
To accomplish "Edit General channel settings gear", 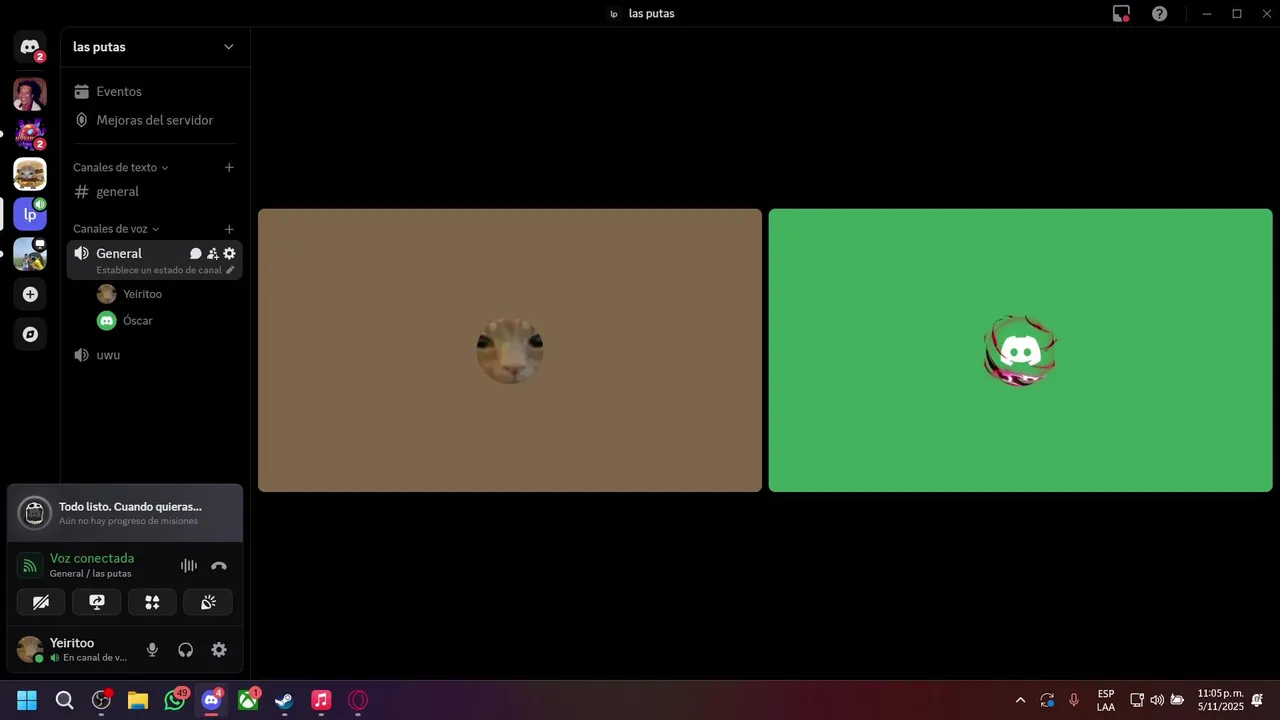I will point(229,254).
